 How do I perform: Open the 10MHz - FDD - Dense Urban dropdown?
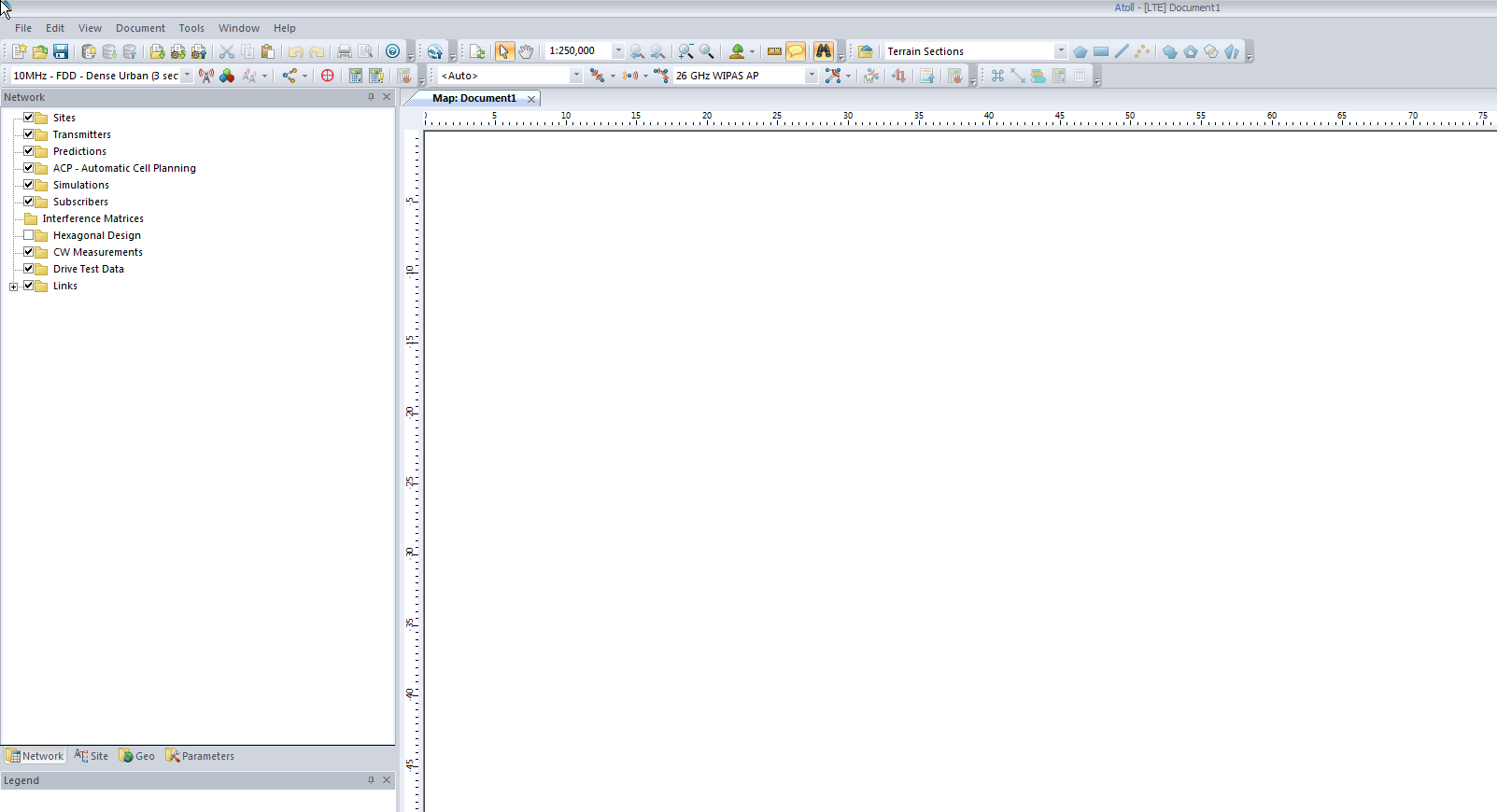(187, 76)
